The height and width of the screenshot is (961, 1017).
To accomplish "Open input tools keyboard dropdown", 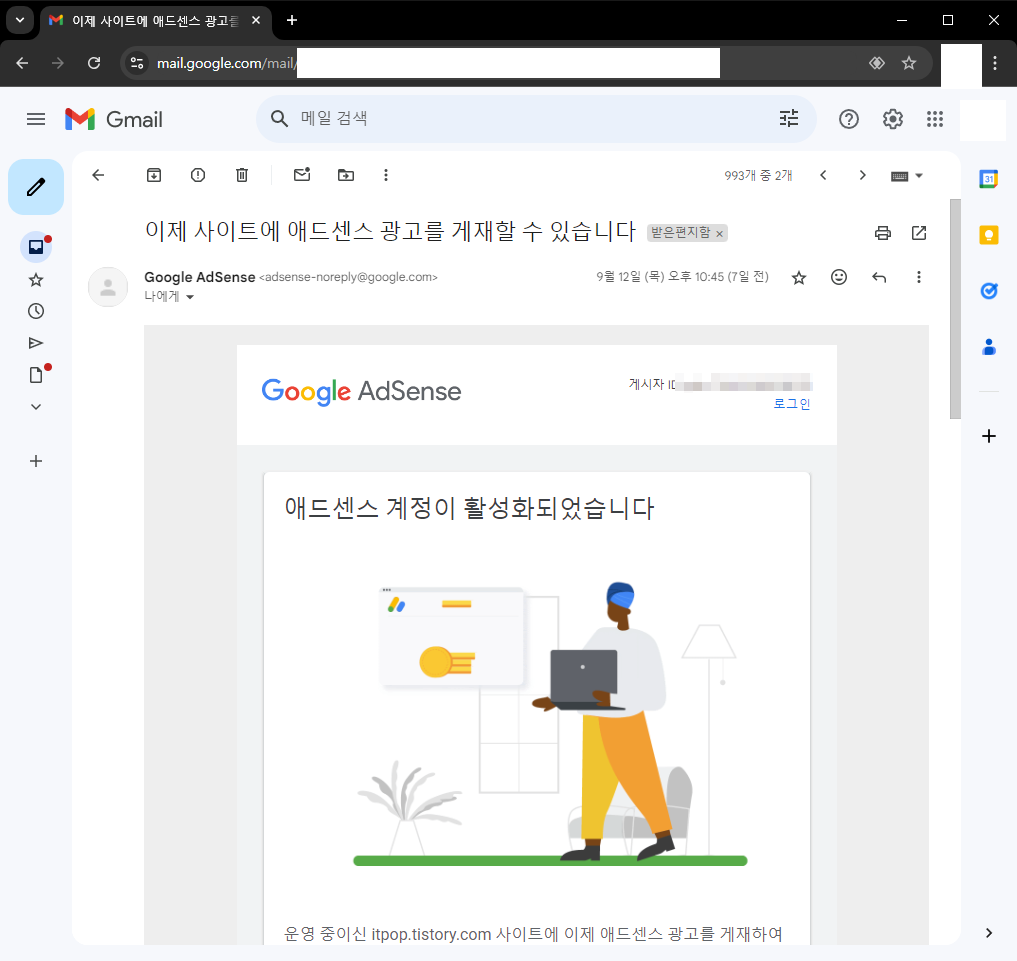I will click(x=906, y=176).
